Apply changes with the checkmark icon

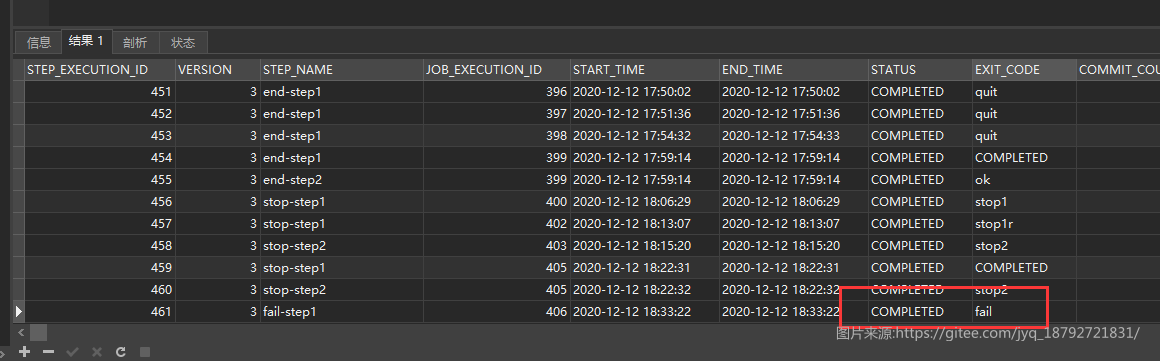tap(72, 351)
